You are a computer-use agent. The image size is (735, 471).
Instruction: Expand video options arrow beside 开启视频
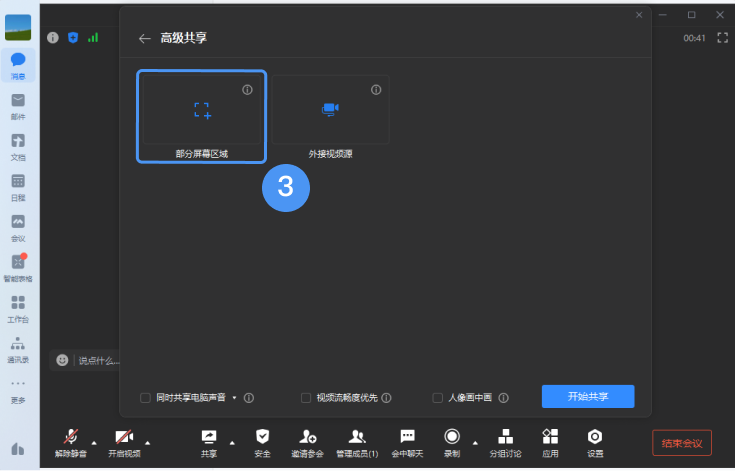click(148, 443)
